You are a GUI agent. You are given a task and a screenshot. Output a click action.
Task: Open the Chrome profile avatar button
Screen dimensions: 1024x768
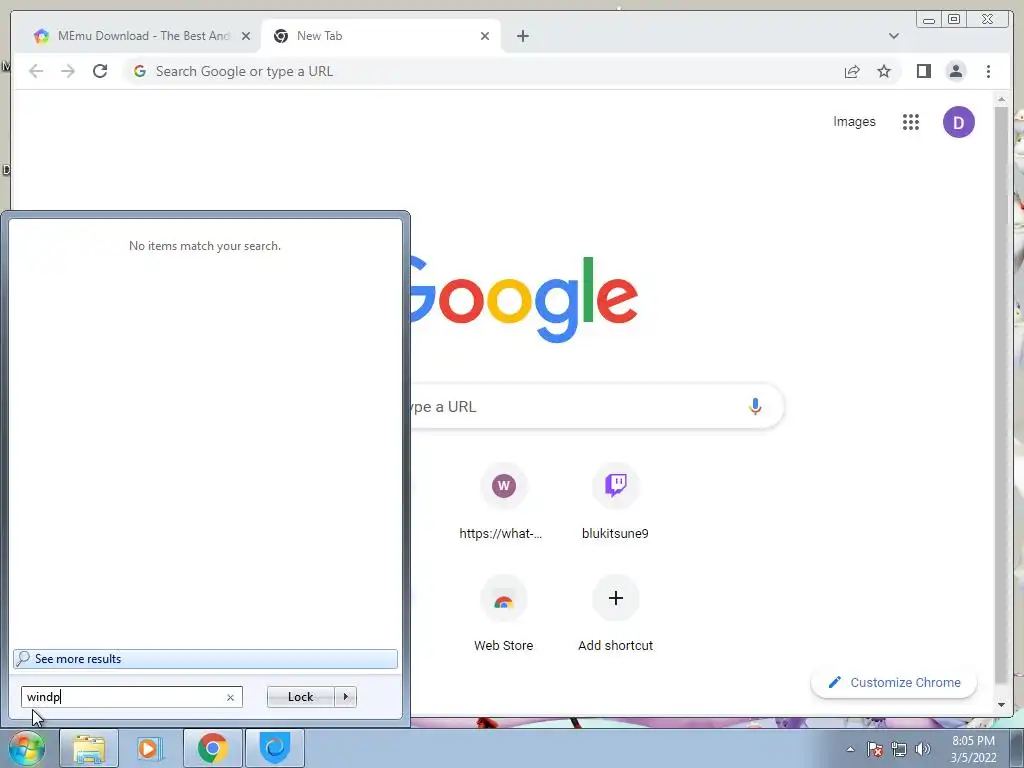pos(955,71)
